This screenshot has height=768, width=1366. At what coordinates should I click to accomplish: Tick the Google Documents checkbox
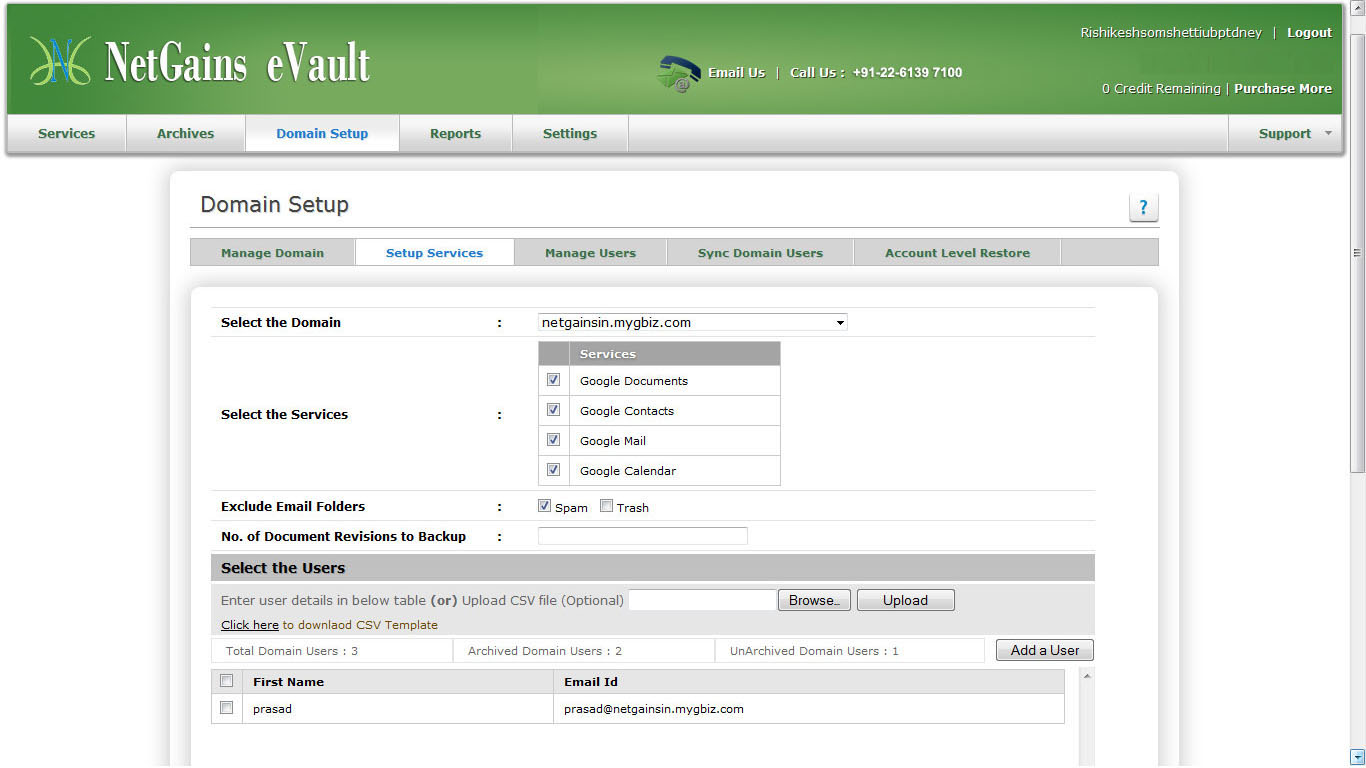(x=553, y=380)
